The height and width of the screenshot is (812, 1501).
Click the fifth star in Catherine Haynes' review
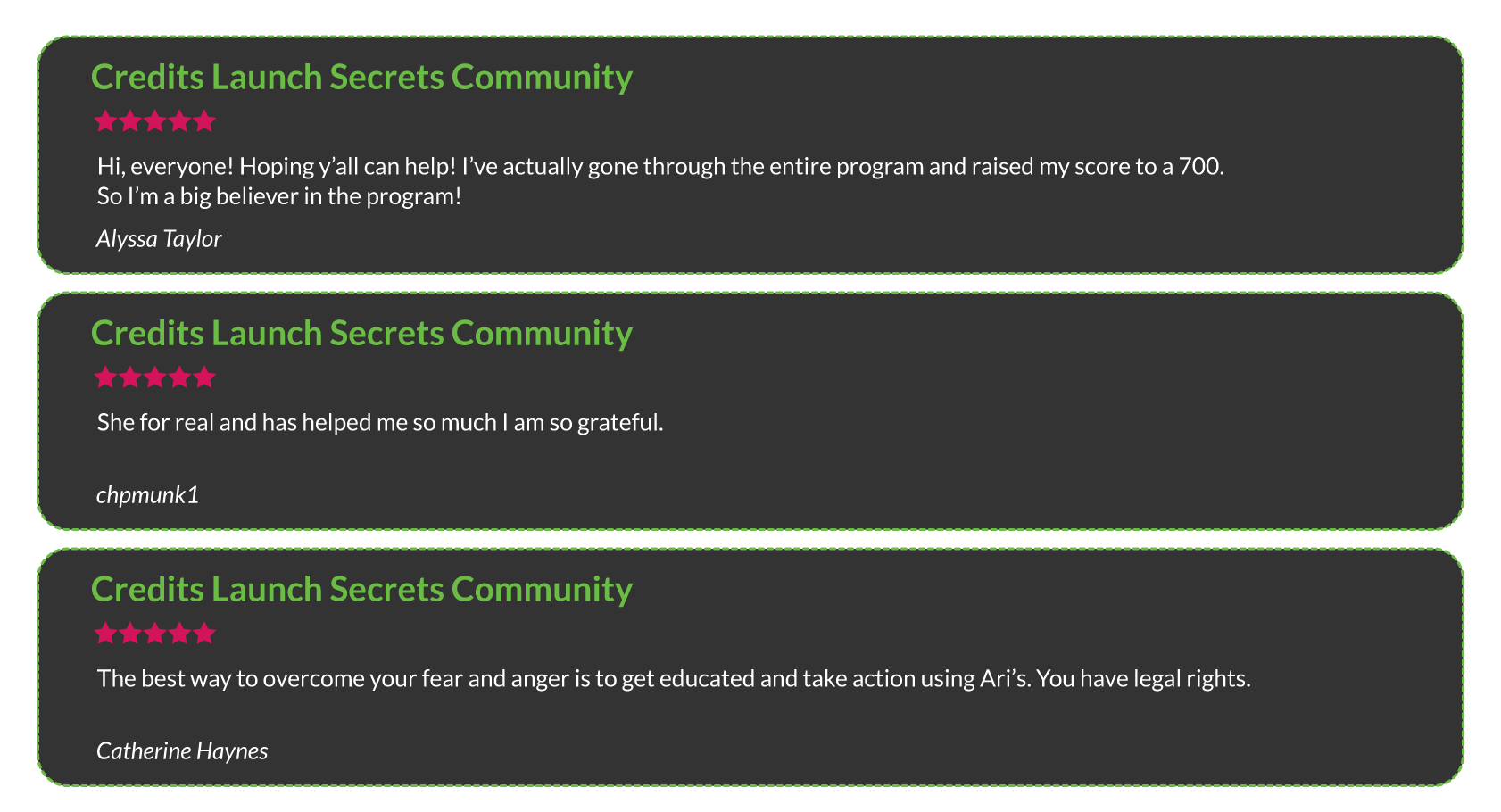[204, 634]
